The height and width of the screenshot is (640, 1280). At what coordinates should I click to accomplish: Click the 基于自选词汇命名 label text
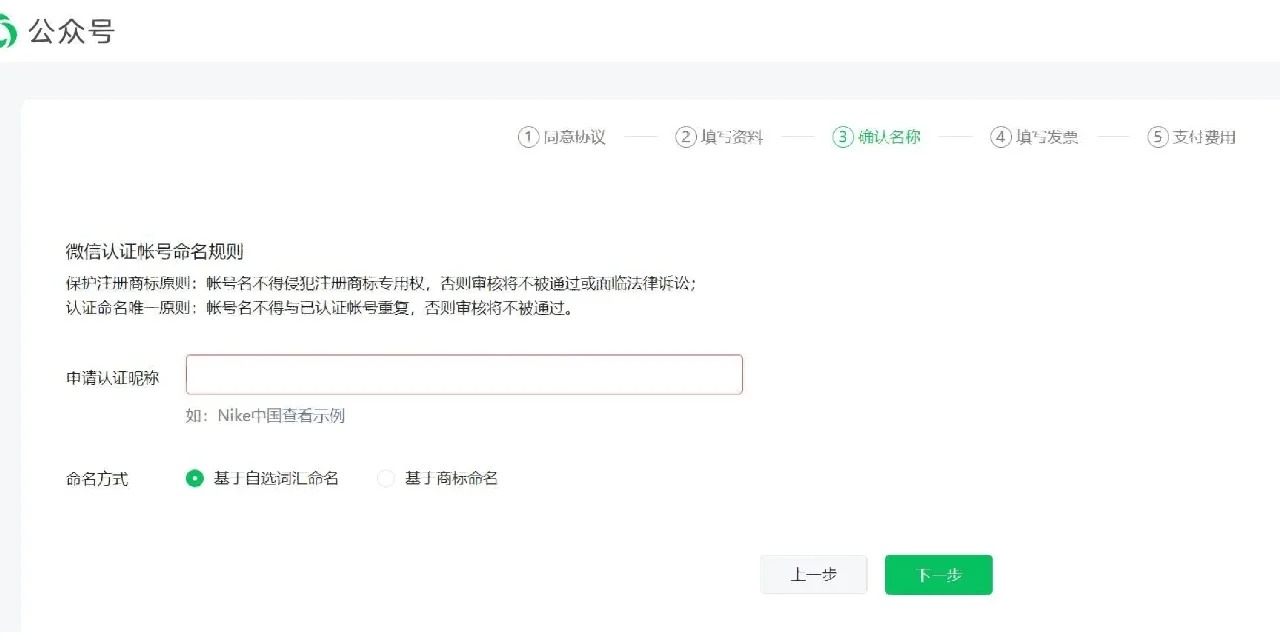click(x=276, y=479)
